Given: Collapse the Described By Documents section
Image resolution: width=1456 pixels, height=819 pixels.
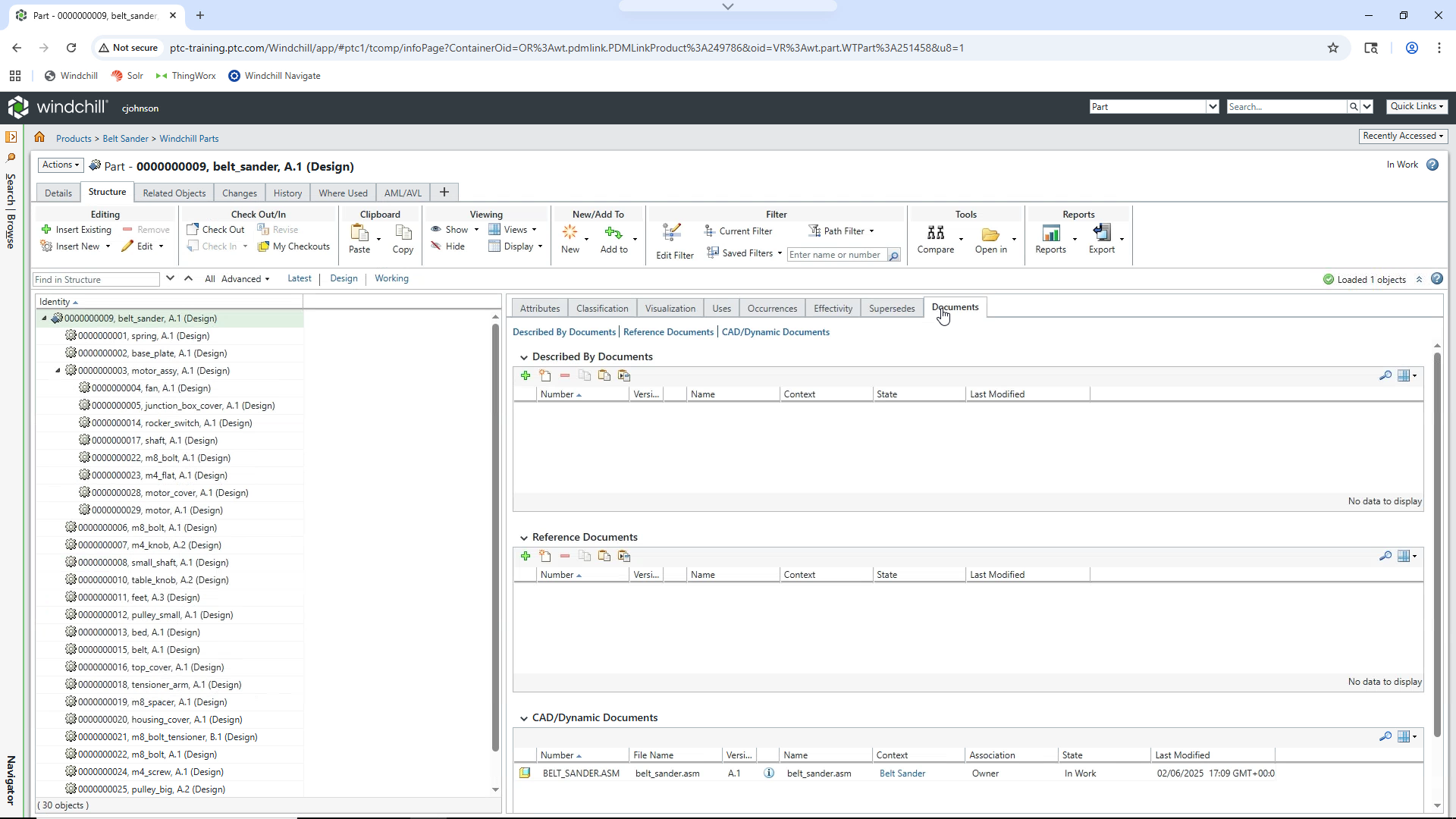Looking at the screenshot, I should click(x=523, y=357).
